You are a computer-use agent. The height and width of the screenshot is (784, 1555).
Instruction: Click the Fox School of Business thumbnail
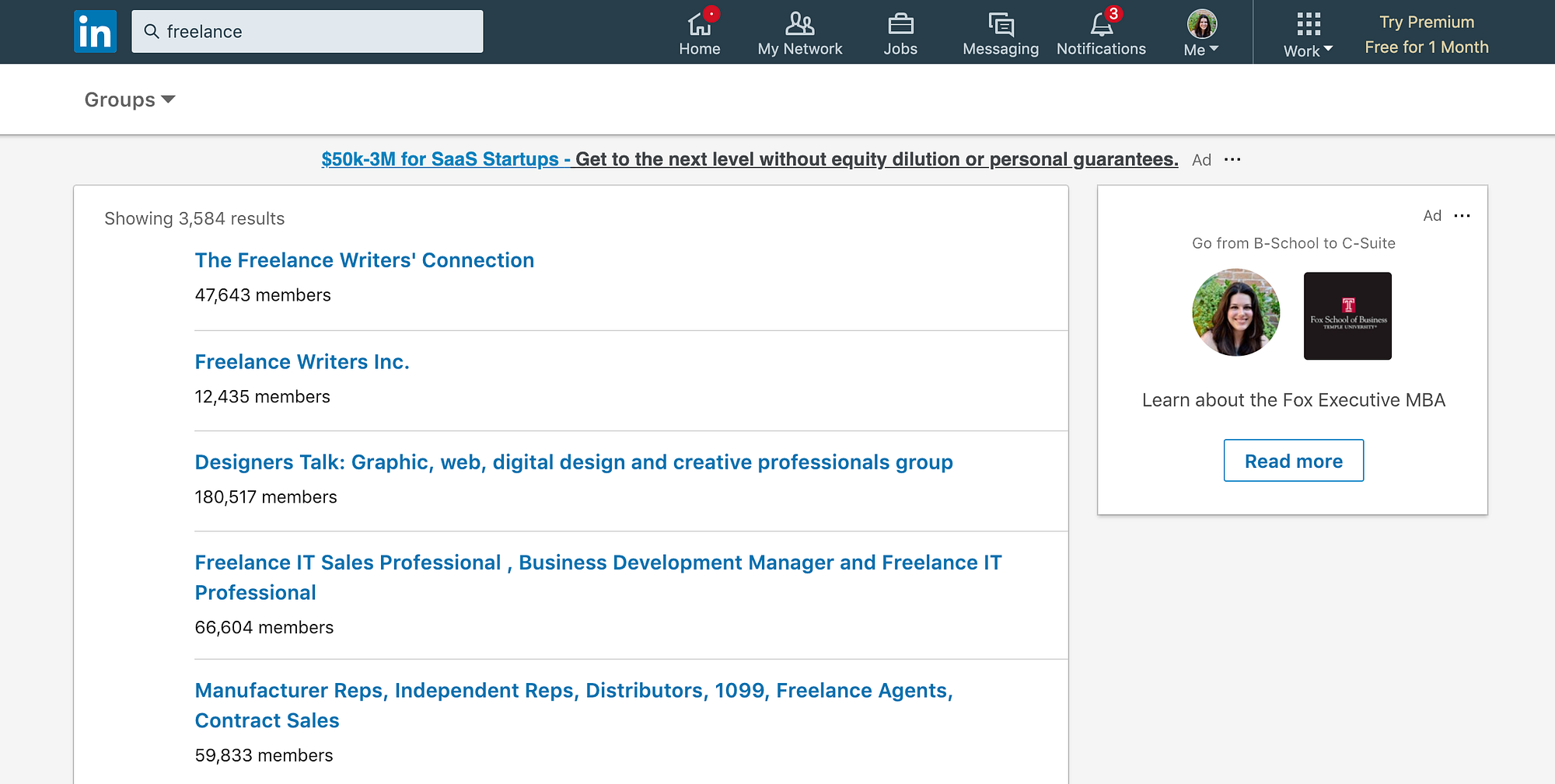(x=1347, y=315)
